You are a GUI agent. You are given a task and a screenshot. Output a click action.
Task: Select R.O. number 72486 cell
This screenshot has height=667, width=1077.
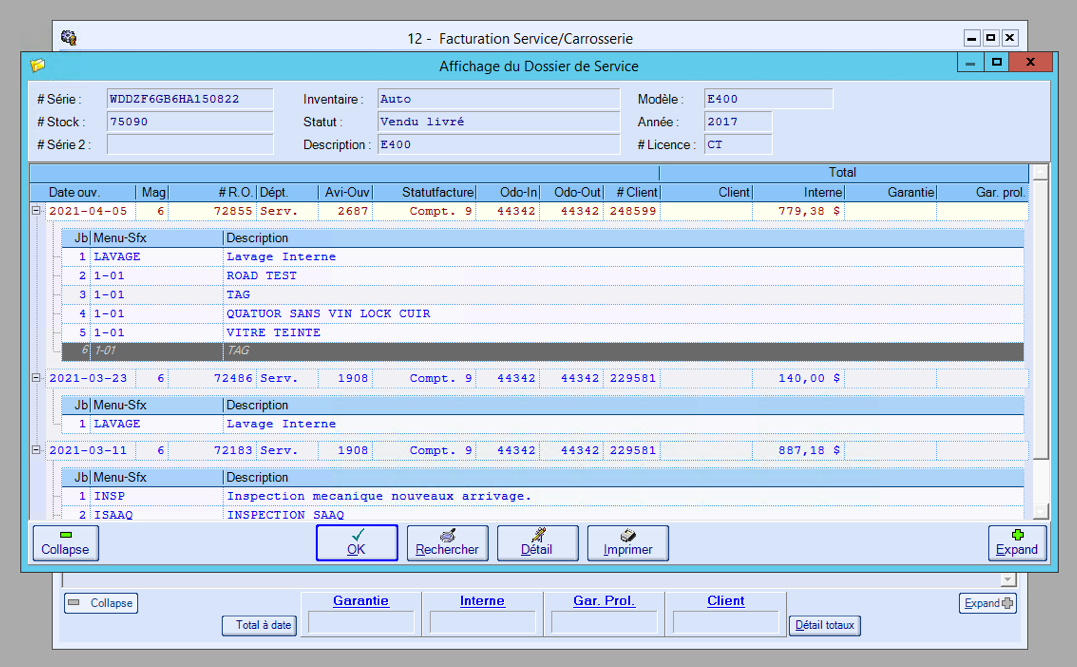[x=213, y=378]
